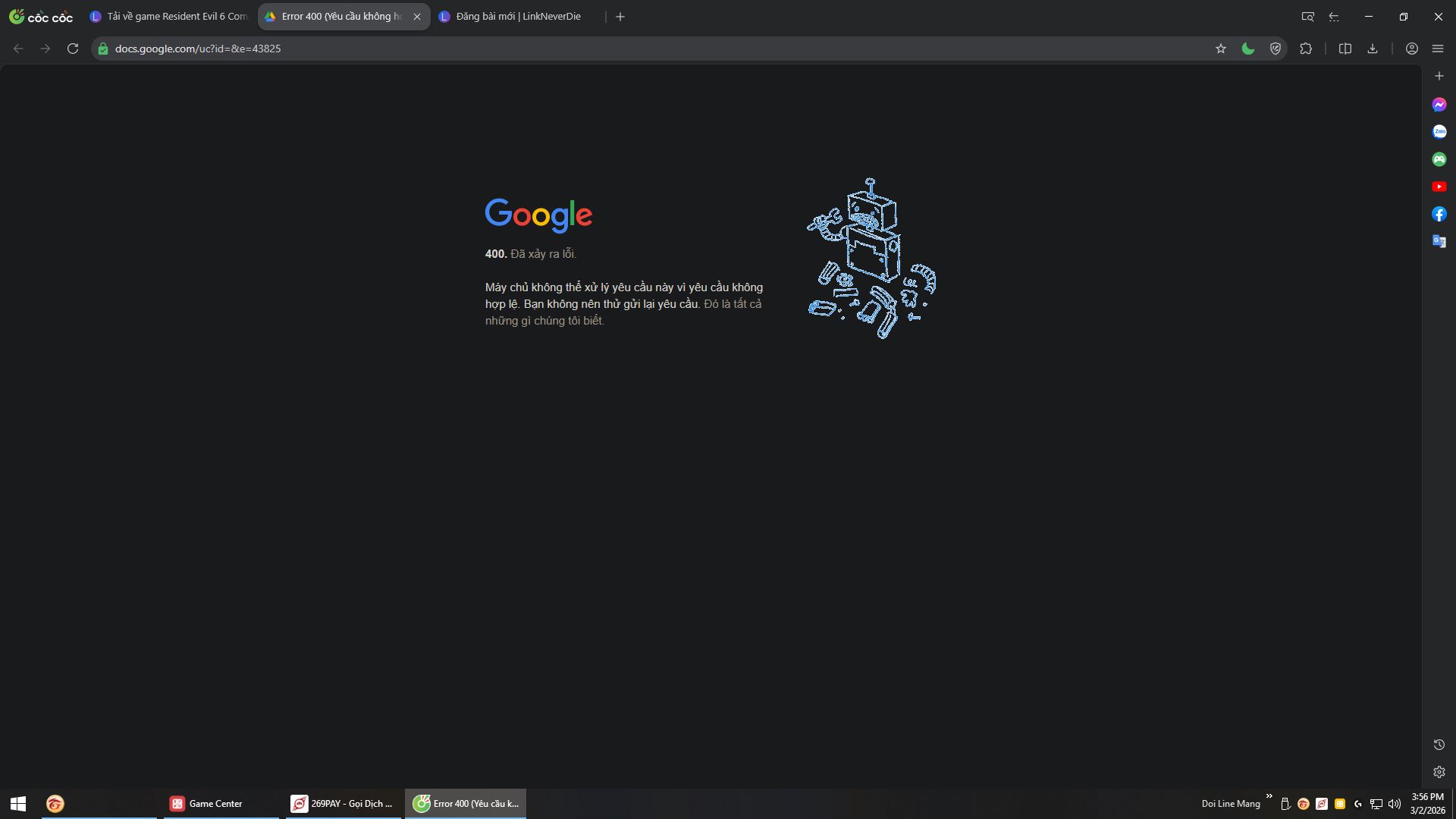Open the gaming controller sidebar icon
Viewport: 1456px width, 819px height.
(1439, 159)
